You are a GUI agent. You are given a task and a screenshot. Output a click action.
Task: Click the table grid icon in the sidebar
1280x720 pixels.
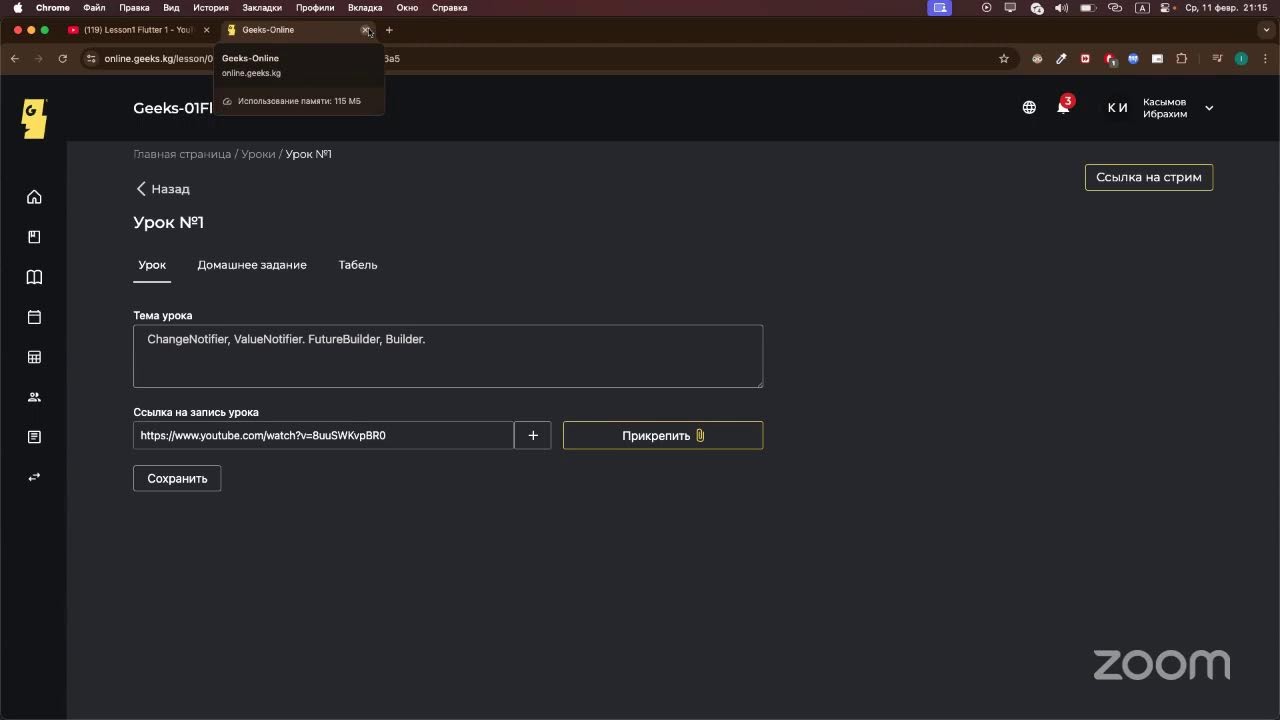(34, 357)
